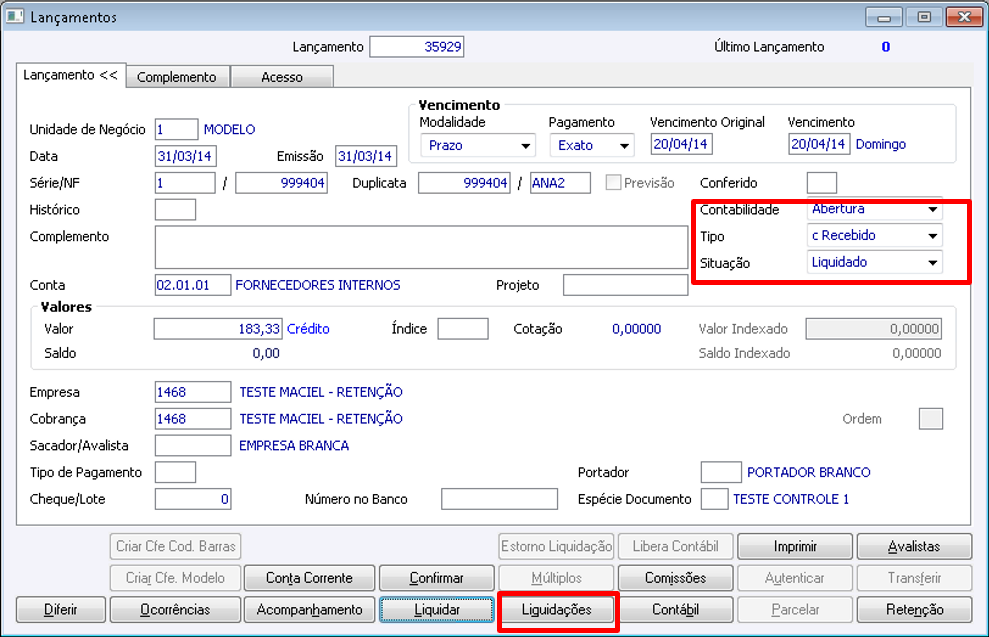Select the Lançamento << tab
989x637 pixels.
[71, 75]
